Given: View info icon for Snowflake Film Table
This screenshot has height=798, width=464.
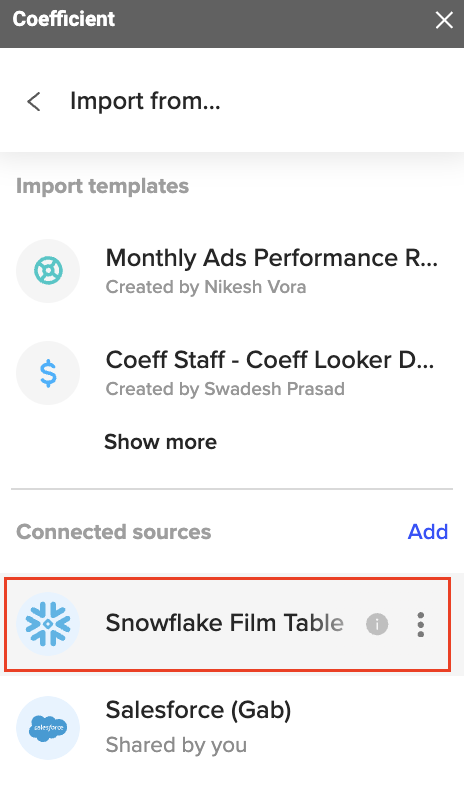Looking at the screenshot, I should 377,624.
